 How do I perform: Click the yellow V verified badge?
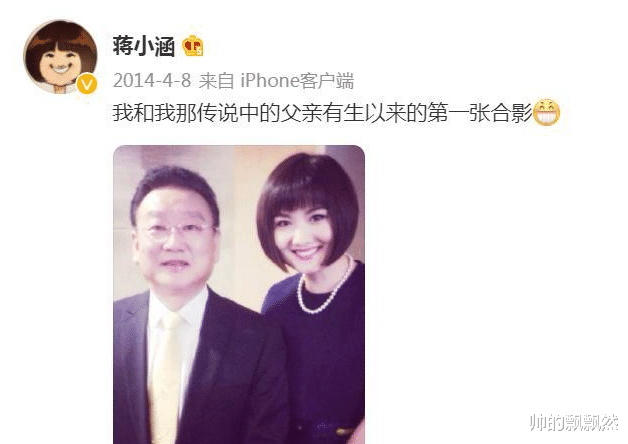pyautogui.click(x=87, y=84)
